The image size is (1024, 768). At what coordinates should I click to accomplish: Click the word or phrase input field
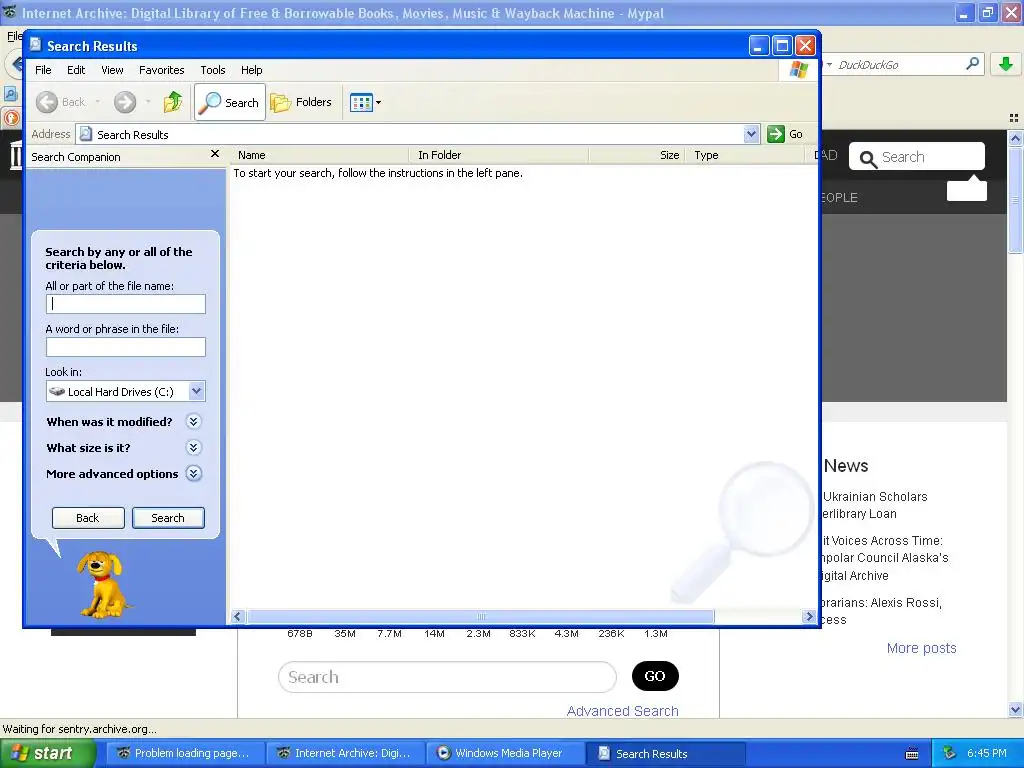point(126,347)
